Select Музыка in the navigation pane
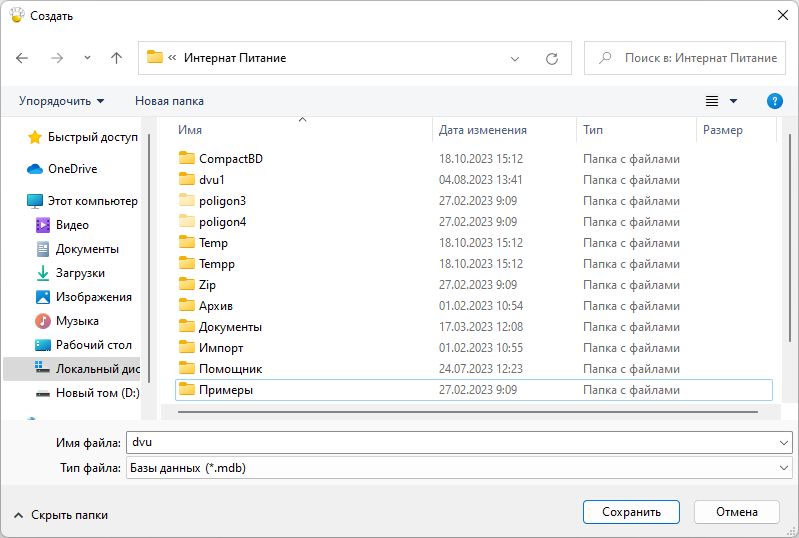Screen dimensions: 799x538 click(77, 321)
